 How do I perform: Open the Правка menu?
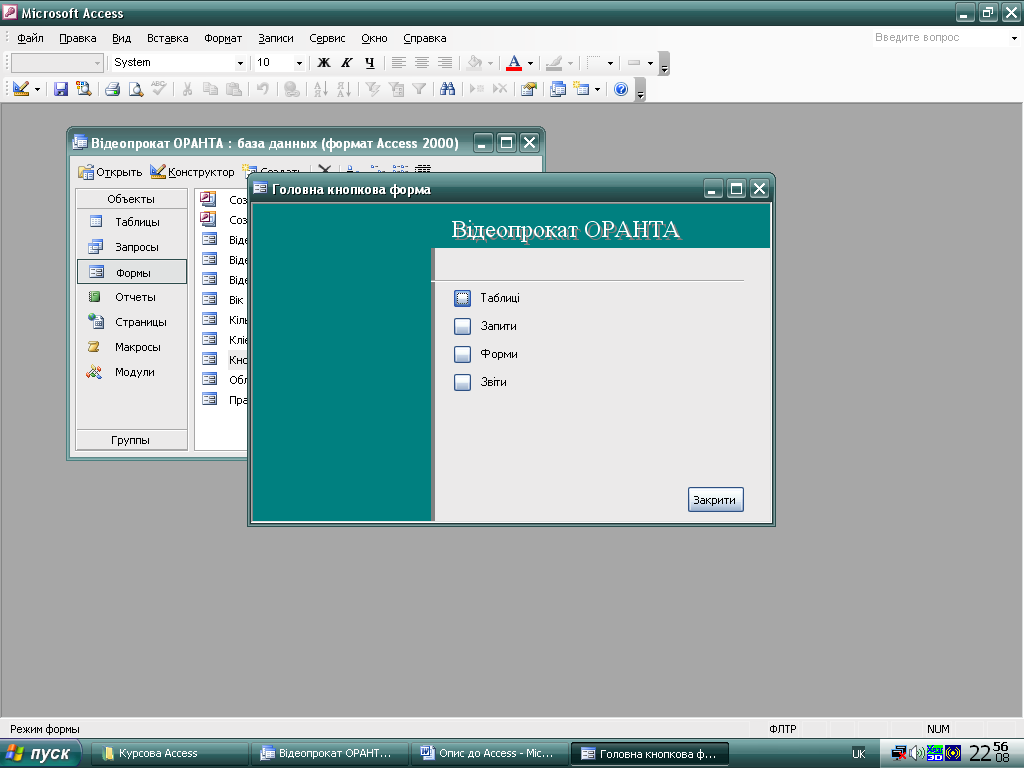tap(78, 38)
